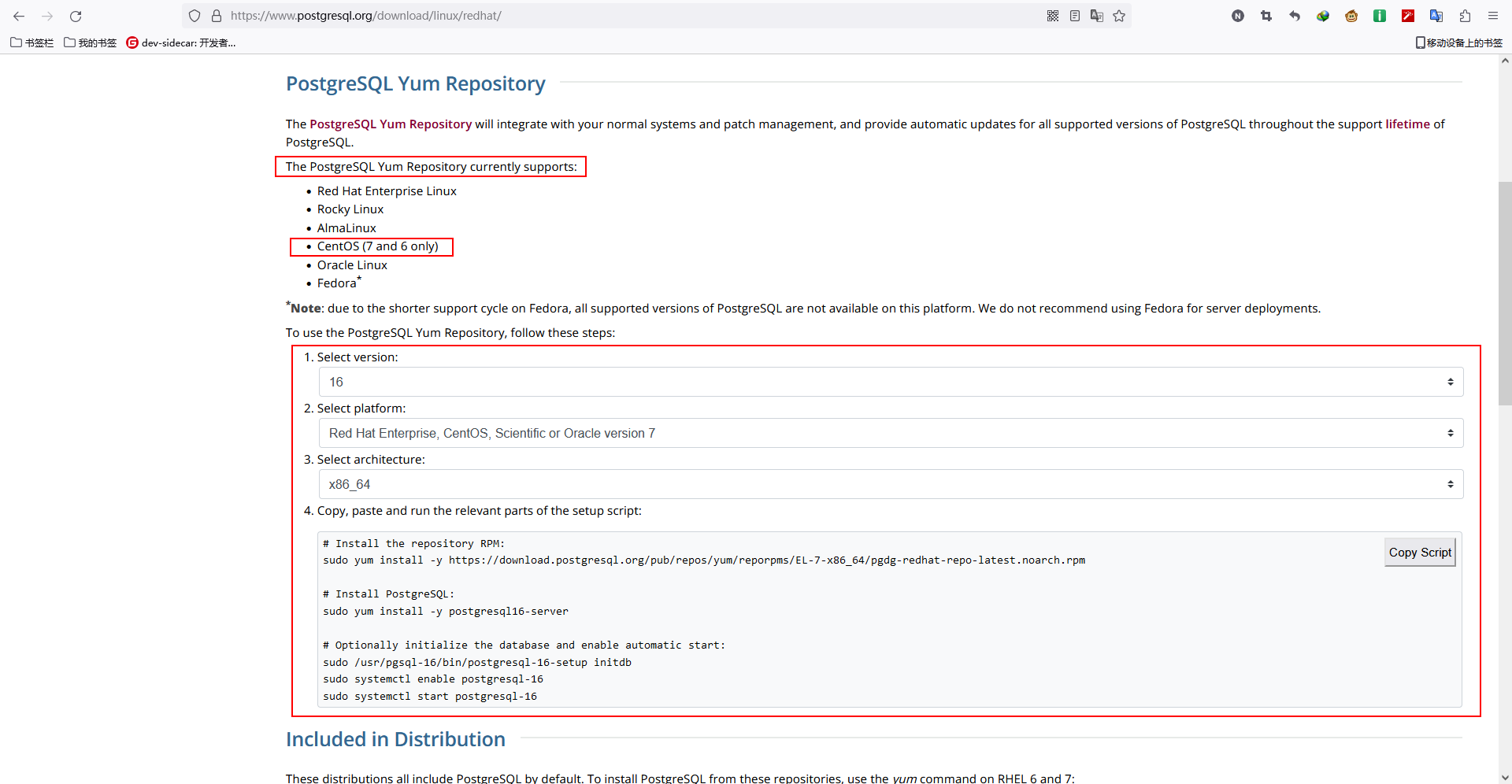Open the blue translate extension icon
The width and height of the screenshot is (1512, 784).
pyautogui.click(x=1436, y=16)
